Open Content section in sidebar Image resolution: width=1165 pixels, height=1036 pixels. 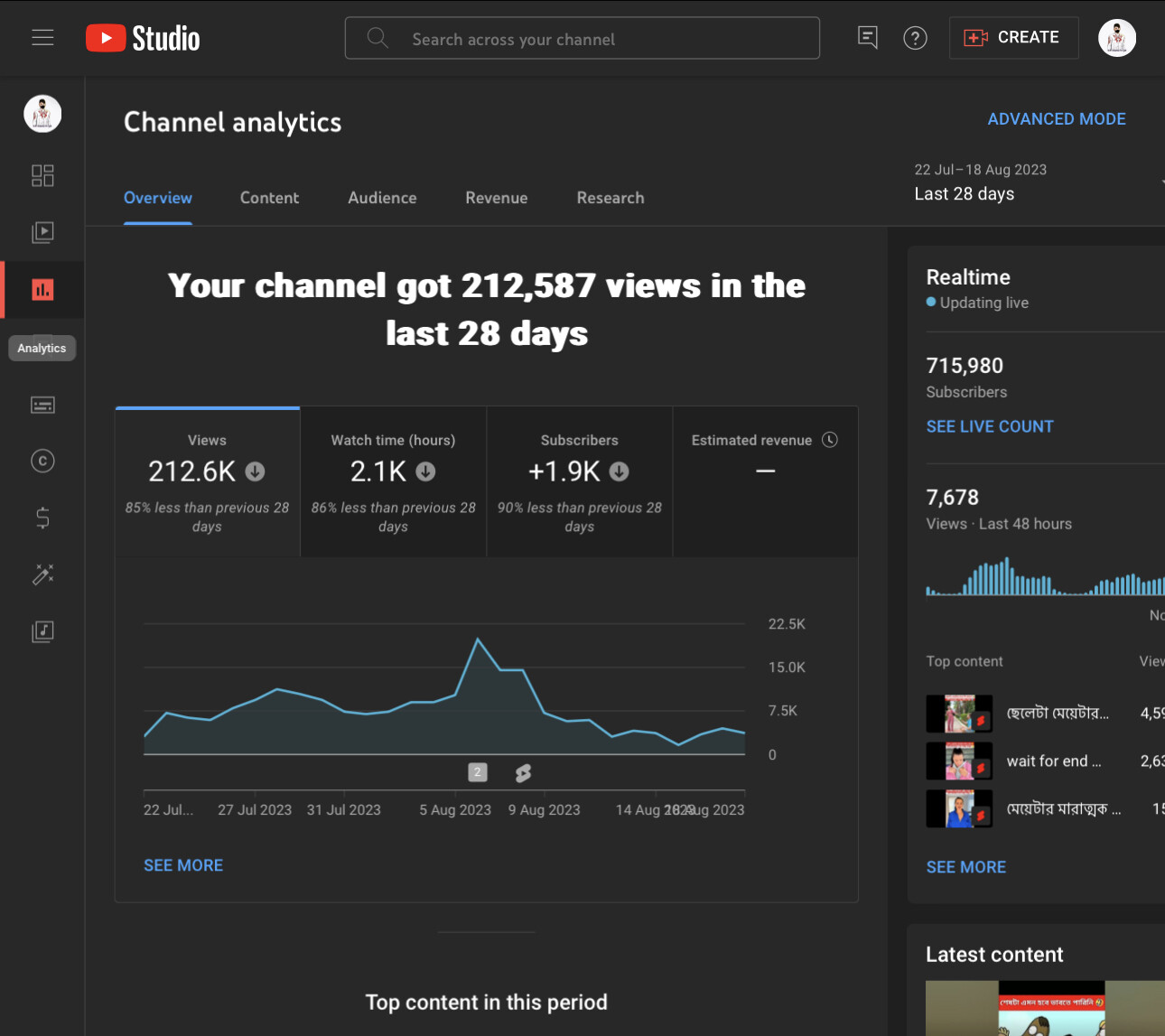tap(42, 232)
